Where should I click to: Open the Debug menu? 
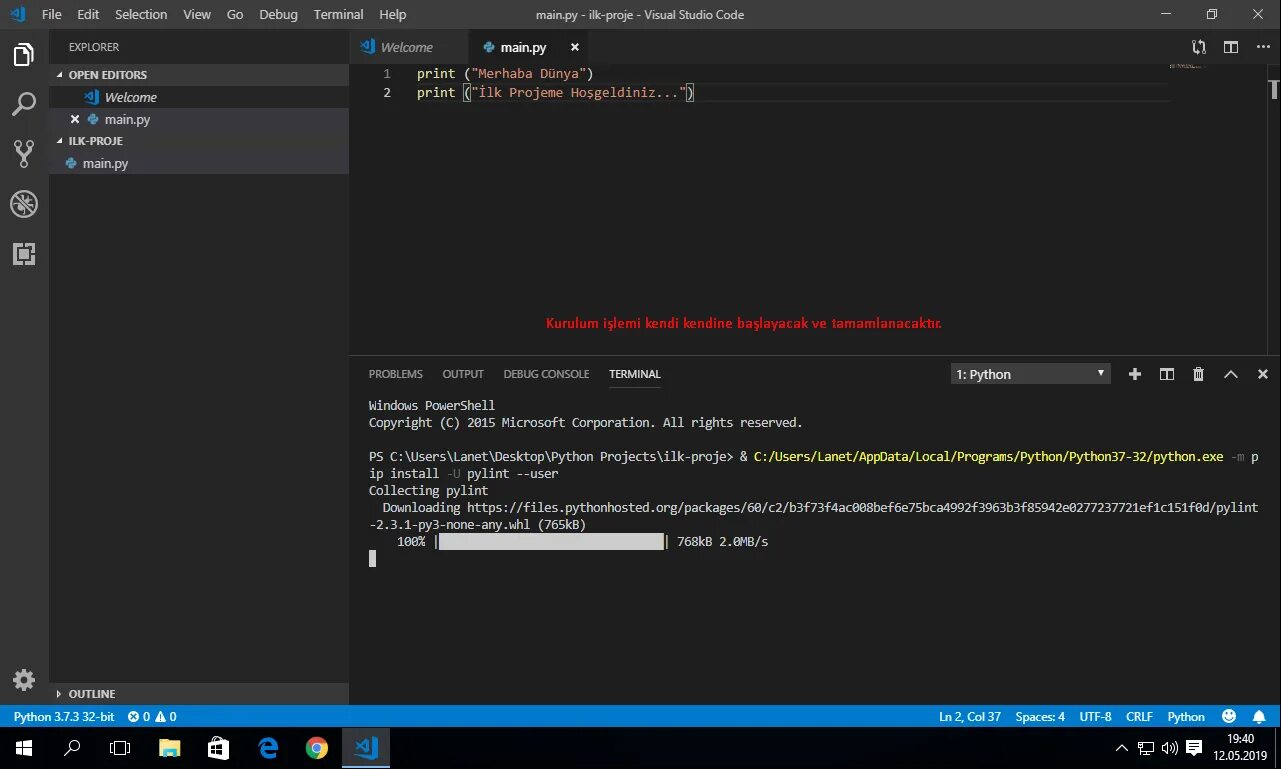[278, 14]
